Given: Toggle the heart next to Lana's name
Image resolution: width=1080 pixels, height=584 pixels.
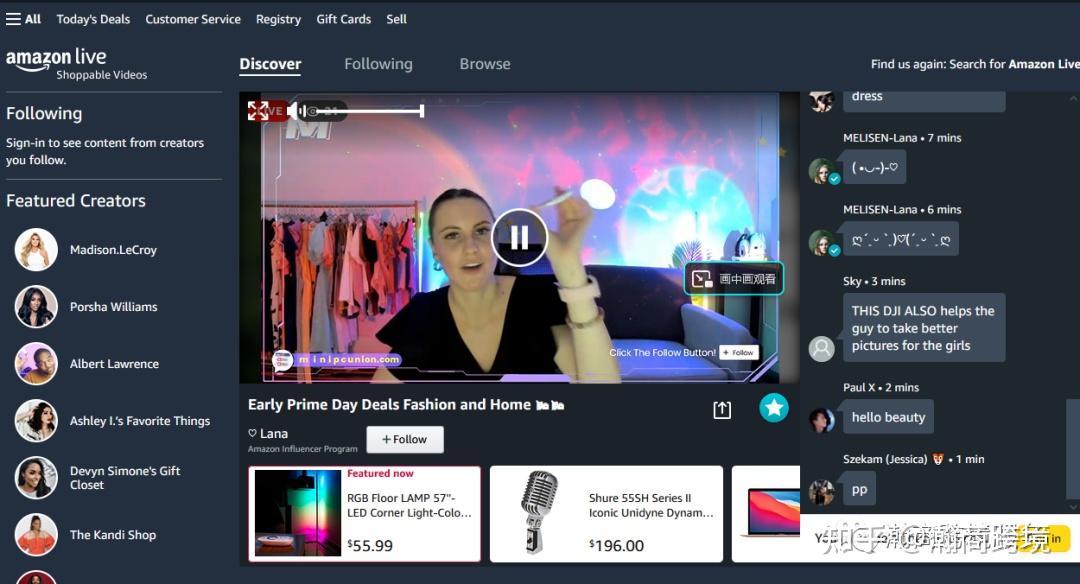Looking at the screenshot, I should pyautogui.click(x=251, y=433).
